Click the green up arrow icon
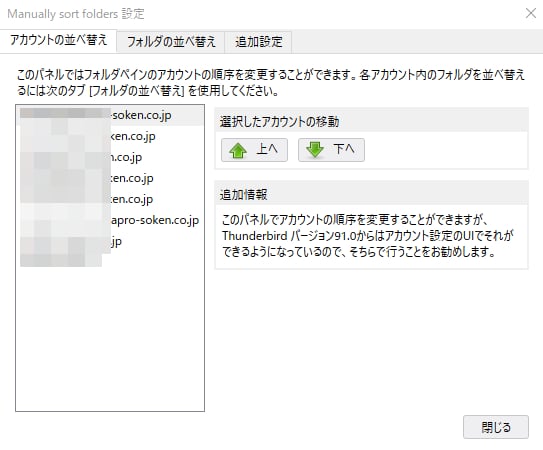Viewport: 543px width, 450px height. (238, 150)
